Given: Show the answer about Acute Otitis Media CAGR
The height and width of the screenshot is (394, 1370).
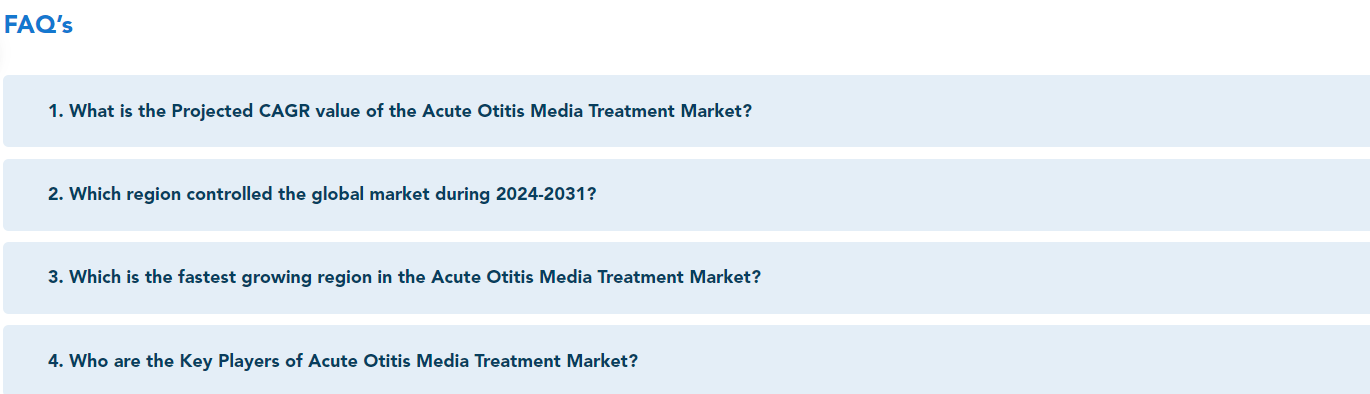Looking at the screenshot, I should click(x=686, y=111).
